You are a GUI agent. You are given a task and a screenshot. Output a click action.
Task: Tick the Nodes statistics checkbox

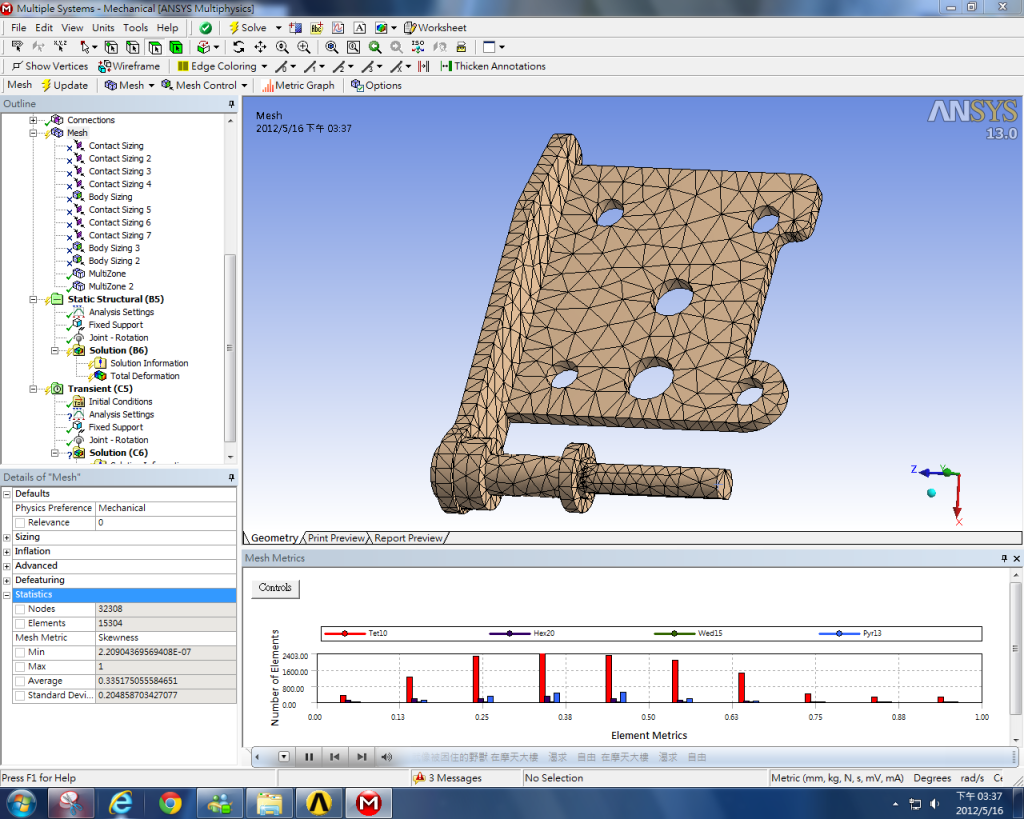(21, 609)
